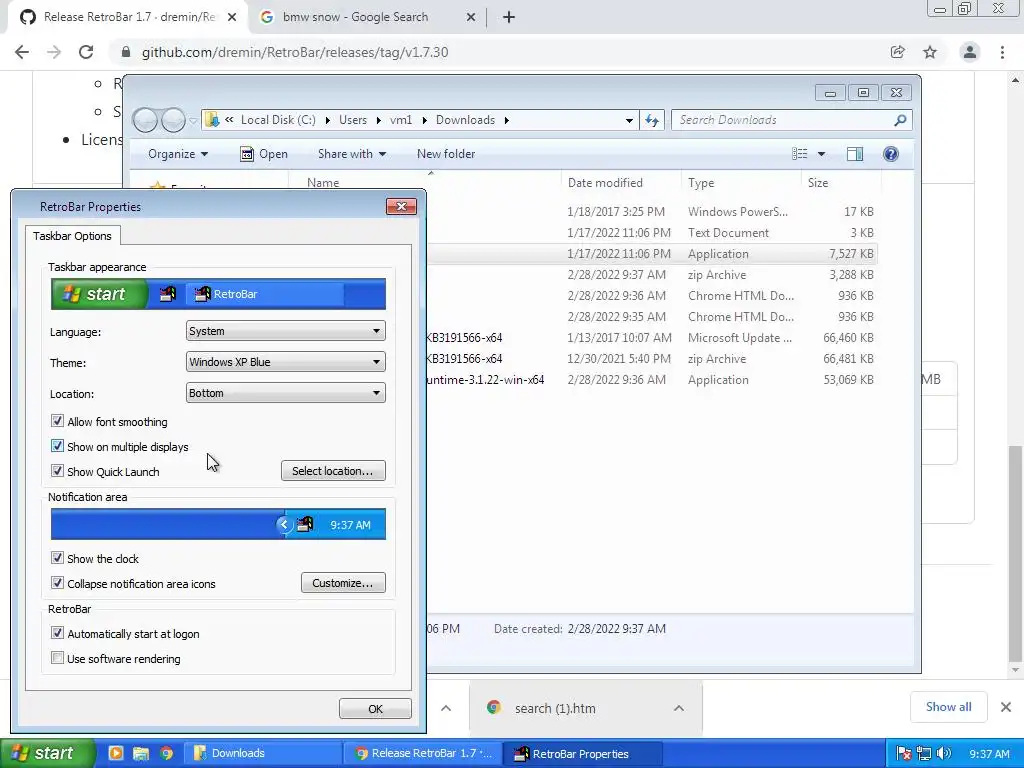Click Show all downloads button
Viewport: 1024px width, 768px height.
948,707
